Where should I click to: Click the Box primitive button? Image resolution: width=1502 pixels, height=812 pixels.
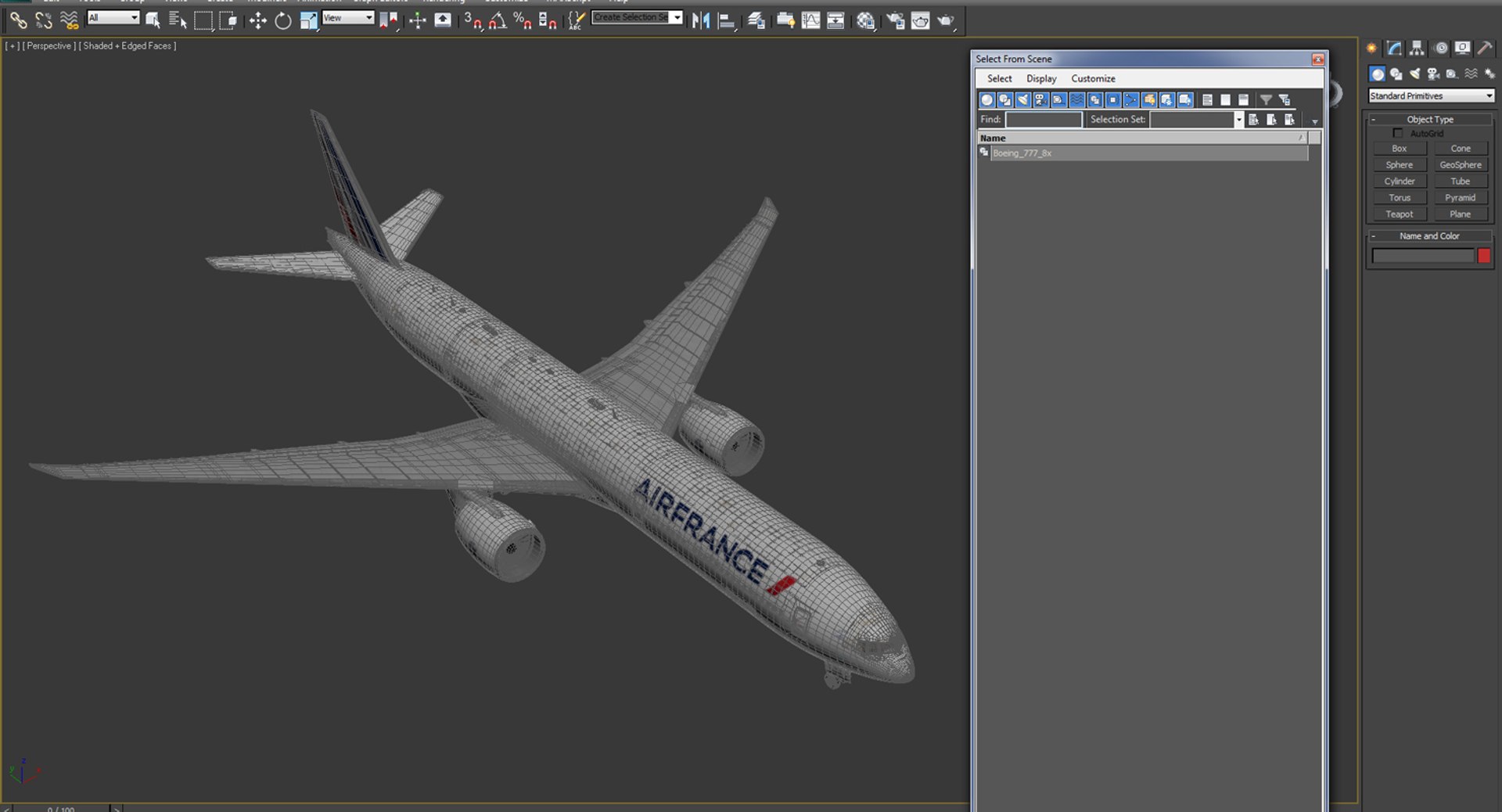tap(1399, 149)
